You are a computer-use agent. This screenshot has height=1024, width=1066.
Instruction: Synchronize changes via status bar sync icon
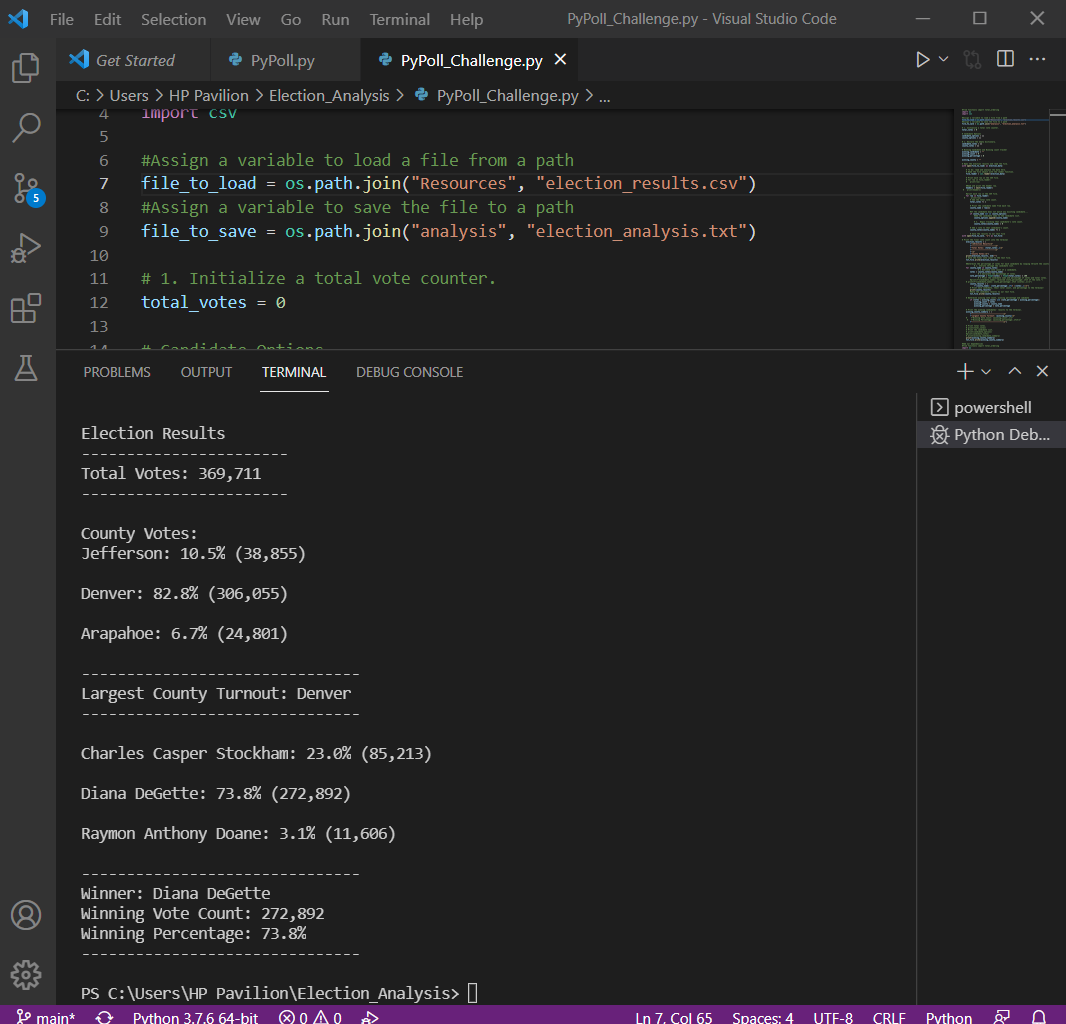104,1017
